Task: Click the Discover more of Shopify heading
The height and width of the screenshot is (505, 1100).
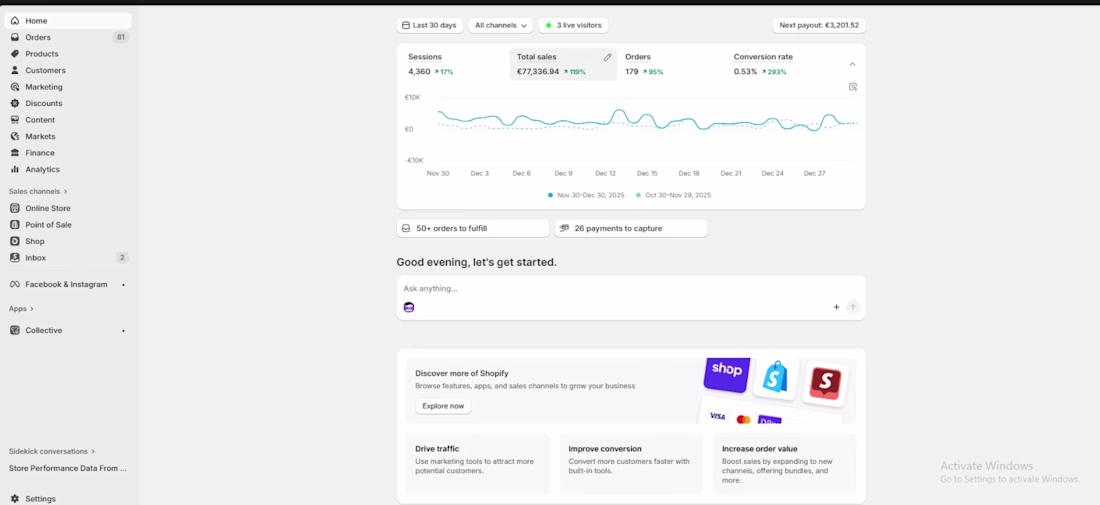Action: click(x=462, y=373)
